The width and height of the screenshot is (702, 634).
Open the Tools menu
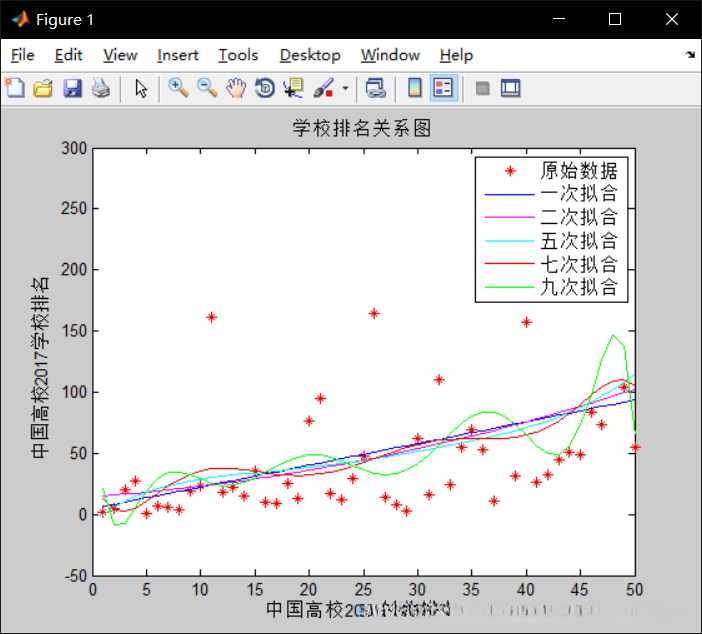[238, 55]
